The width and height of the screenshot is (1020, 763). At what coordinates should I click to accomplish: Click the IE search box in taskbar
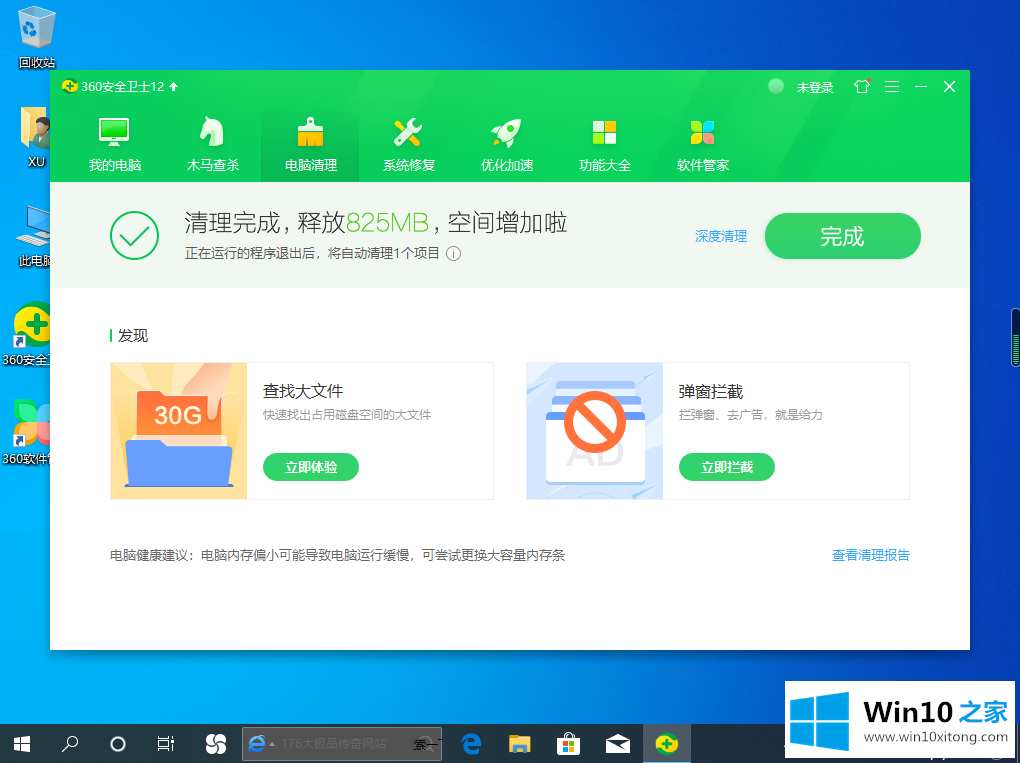coord(342,743)
